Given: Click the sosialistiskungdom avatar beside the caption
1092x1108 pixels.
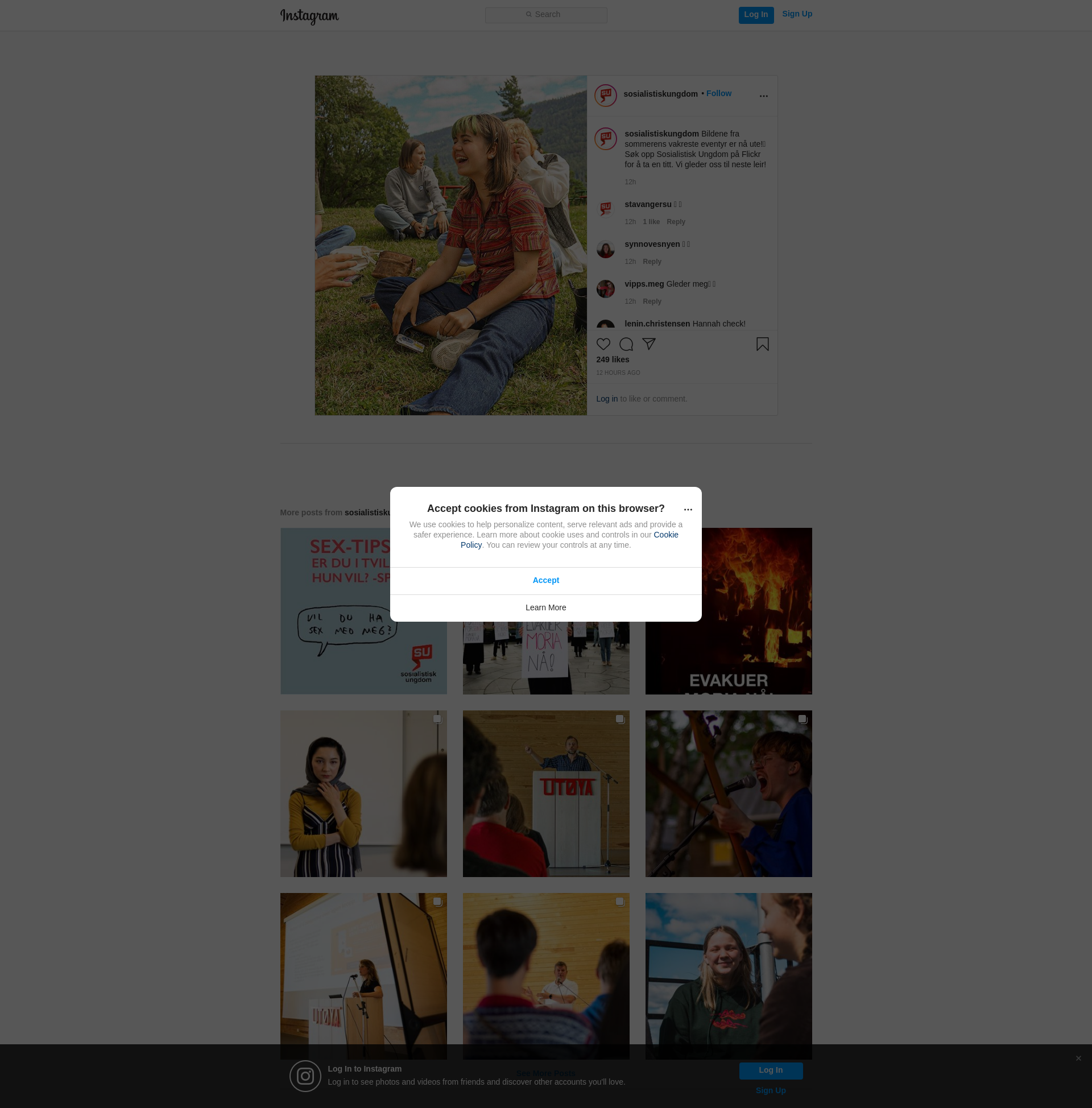Looking at the screenshot, I should 605,139.
